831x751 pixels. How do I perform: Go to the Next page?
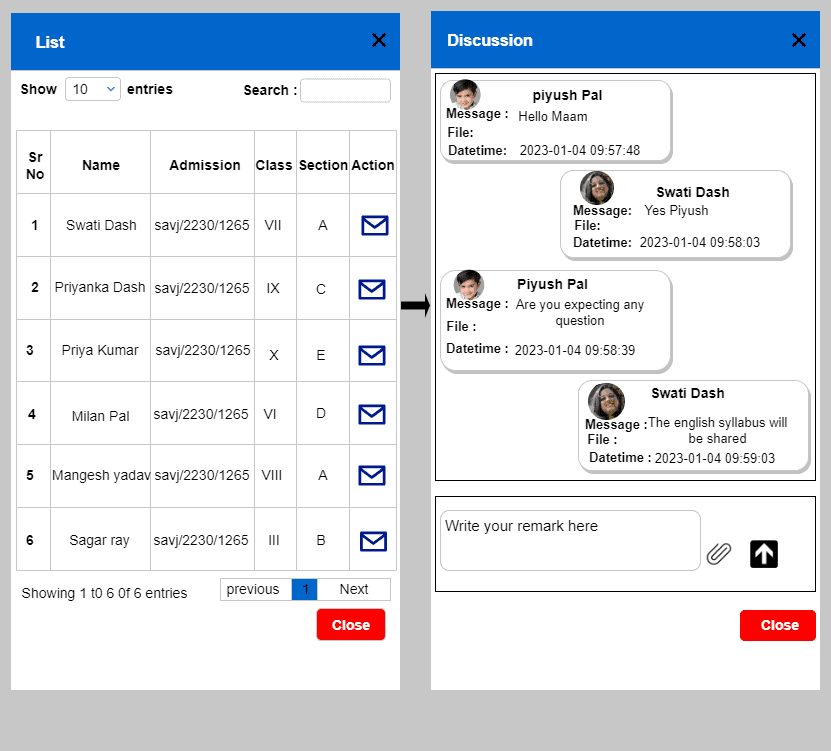click(x=354, y=589)
